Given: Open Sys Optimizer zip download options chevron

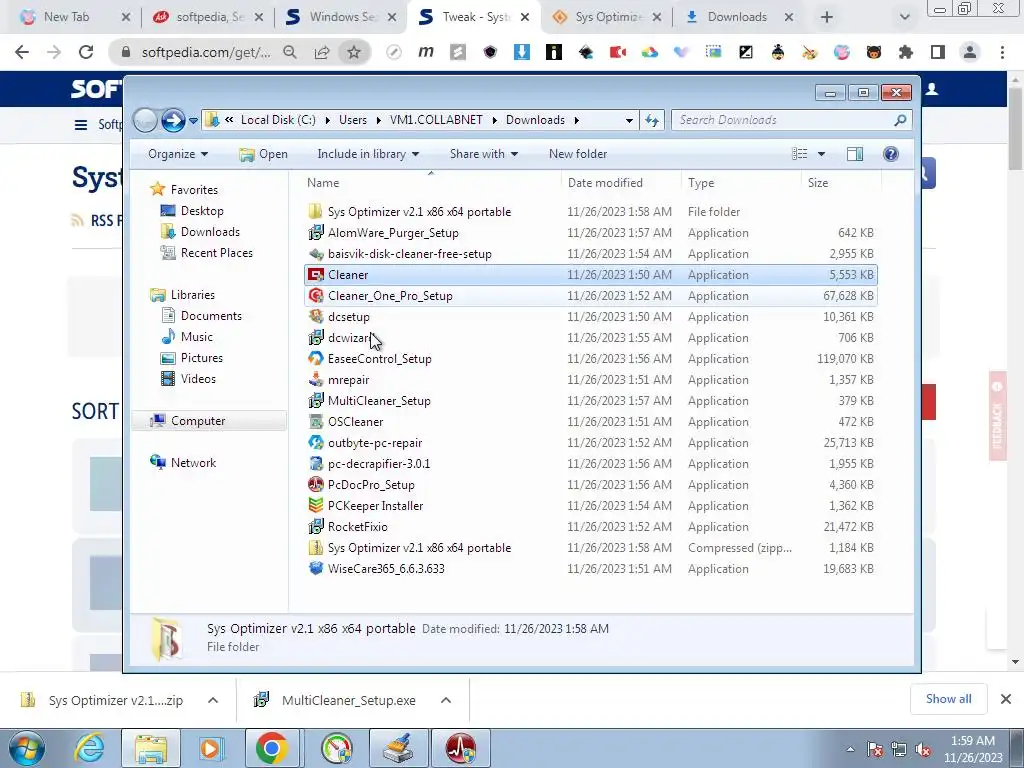Looking at the screenshot, I should click(x=213, y=700).
